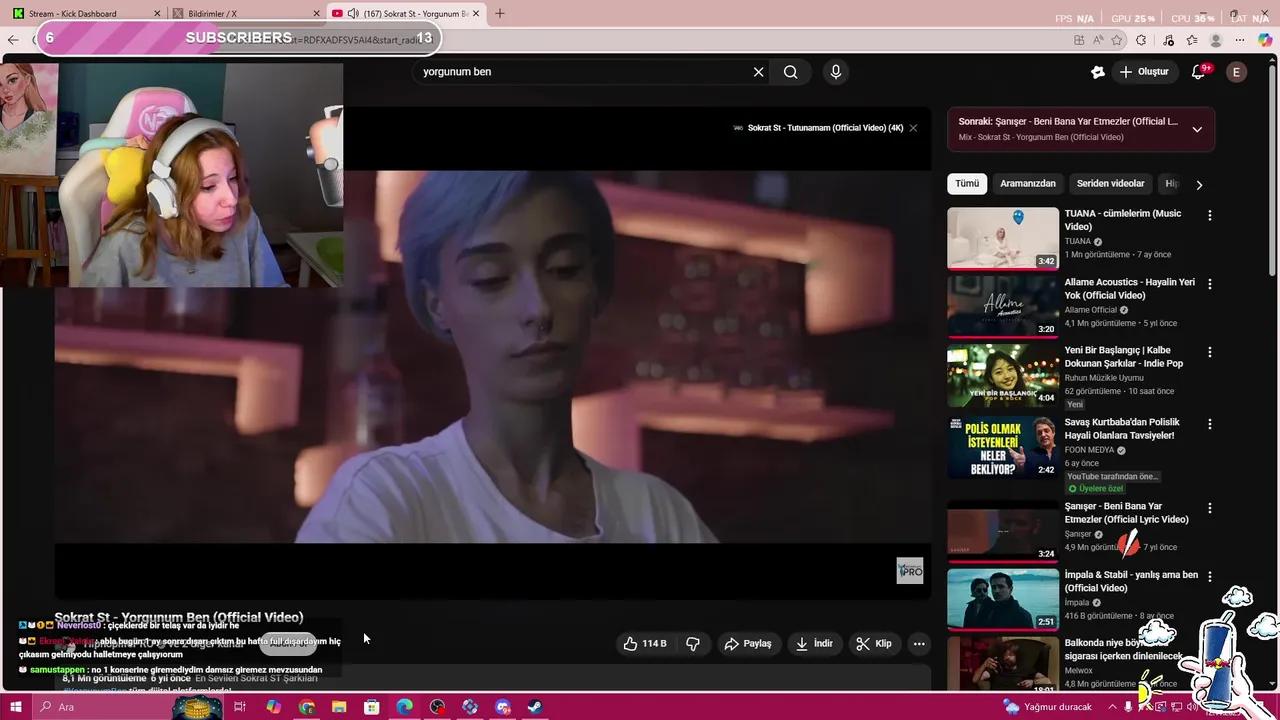The height and width of the screenshot is (720, 1280).
Task: Select the Aramanızdan filter chip
Action: pos(1028,184)
